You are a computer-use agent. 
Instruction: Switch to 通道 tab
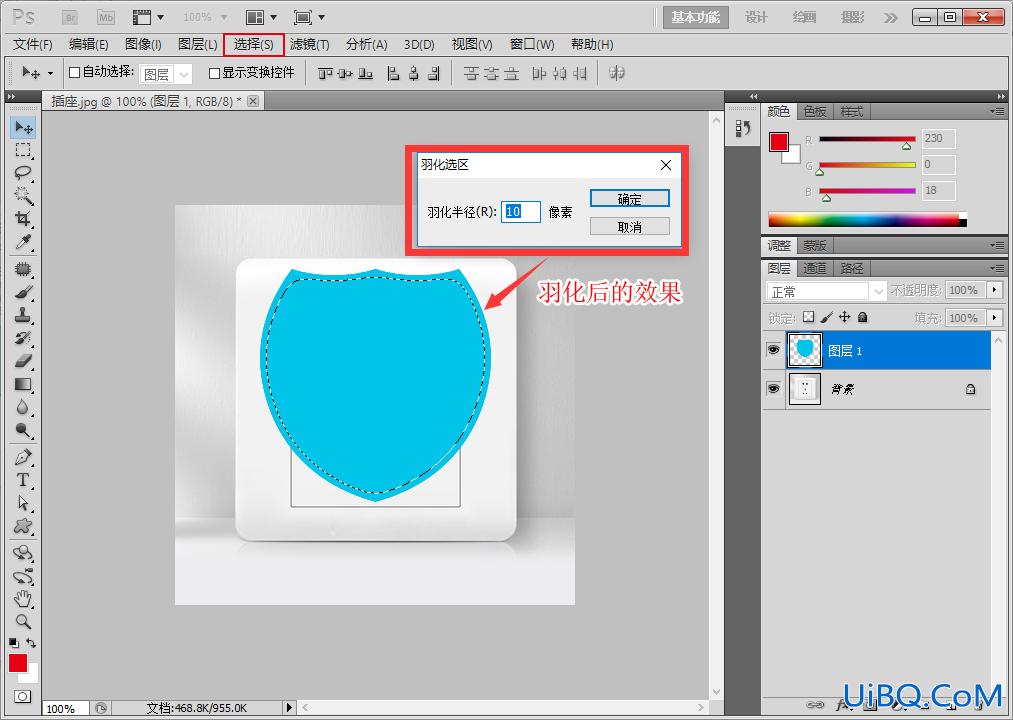point(814,268)
